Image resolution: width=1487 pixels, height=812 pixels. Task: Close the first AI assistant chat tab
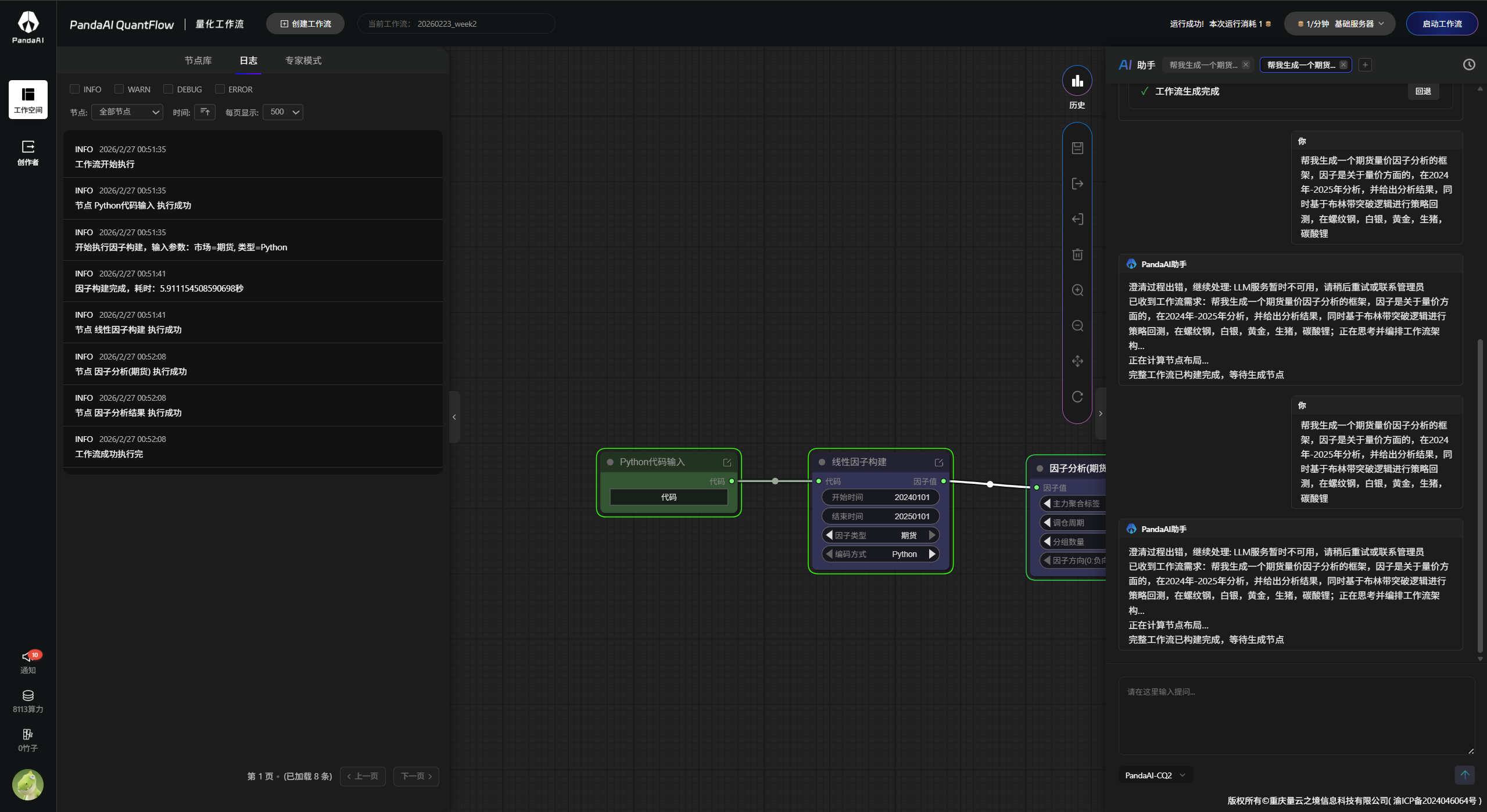[1246, 65]
